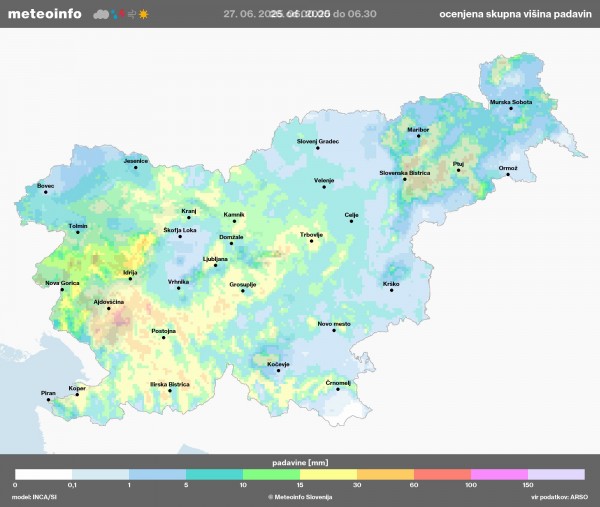Screen dimensions: 600x507
Task: Select the yellow 15–30 mm legend swatch
Action: 328,474
